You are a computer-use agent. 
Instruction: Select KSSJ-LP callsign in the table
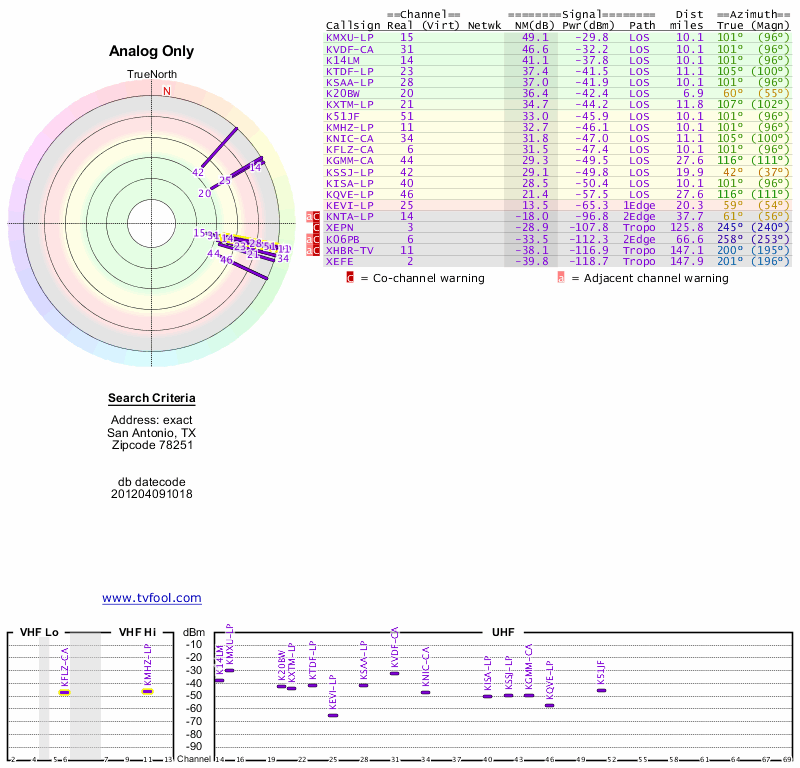click(x=349, y=172)
